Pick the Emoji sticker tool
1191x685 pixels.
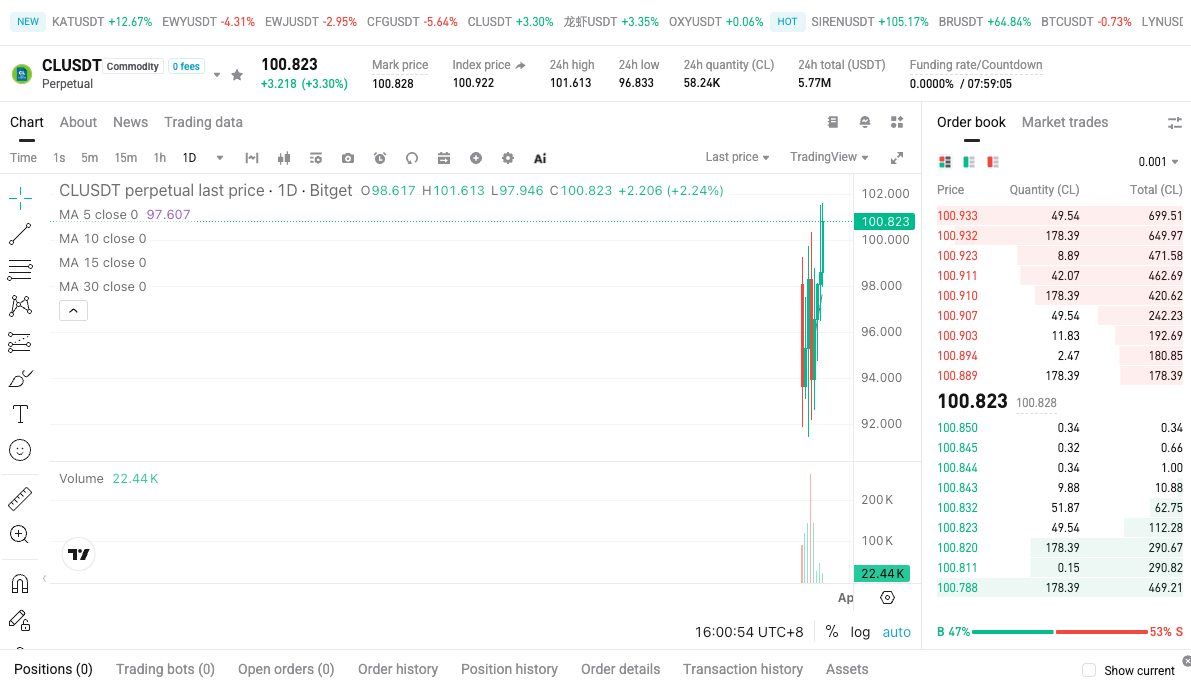(x=19, y=449)
